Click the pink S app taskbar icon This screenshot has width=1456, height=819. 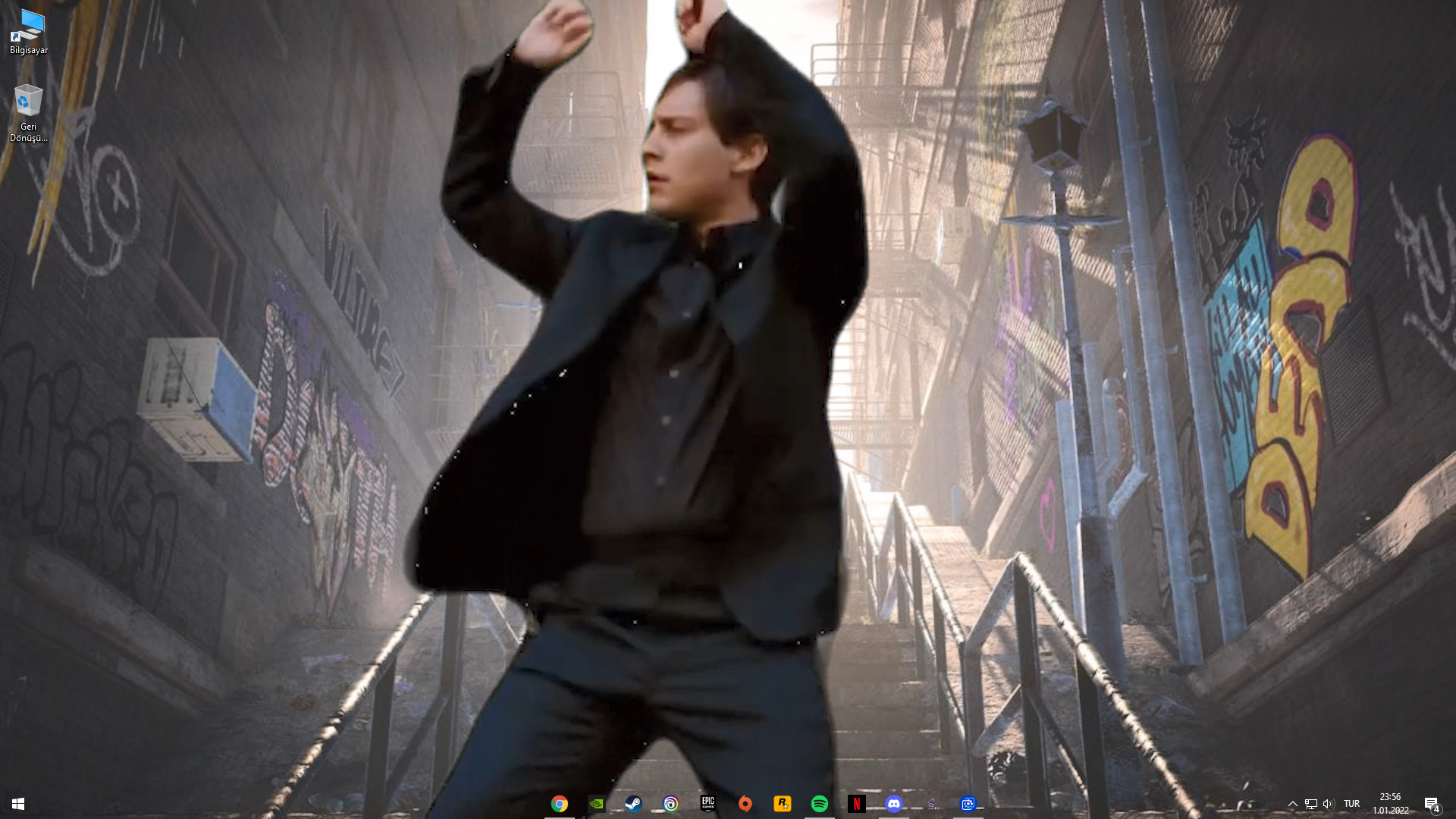point(931,804)
